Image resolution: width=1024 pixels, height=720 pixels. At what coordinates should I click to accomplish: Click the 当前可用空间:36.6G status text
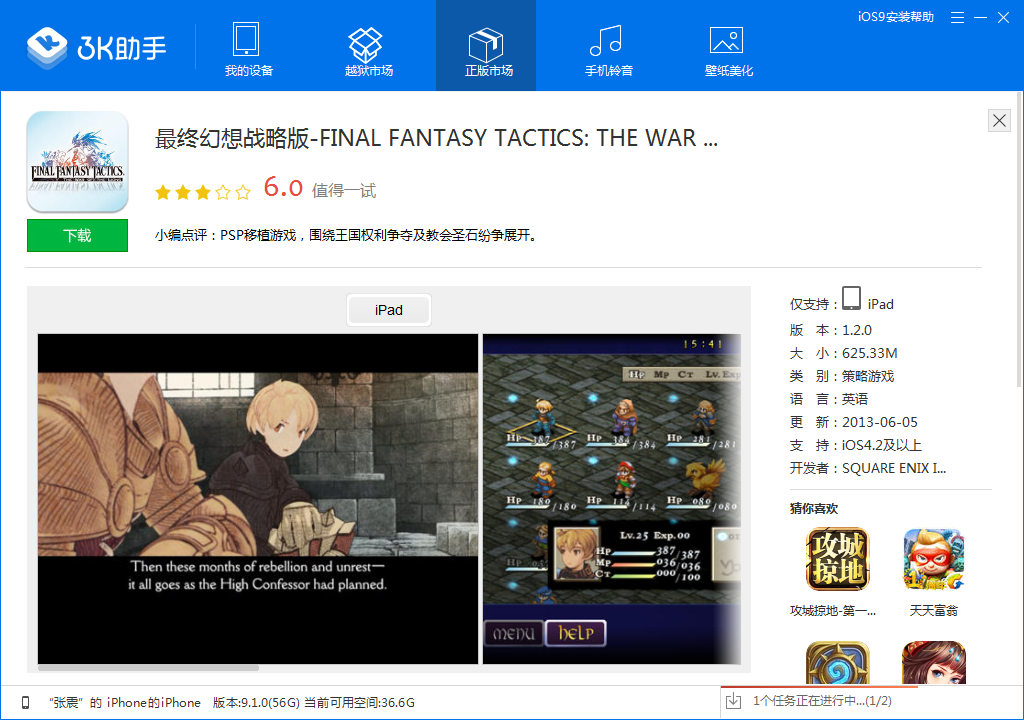360,702
